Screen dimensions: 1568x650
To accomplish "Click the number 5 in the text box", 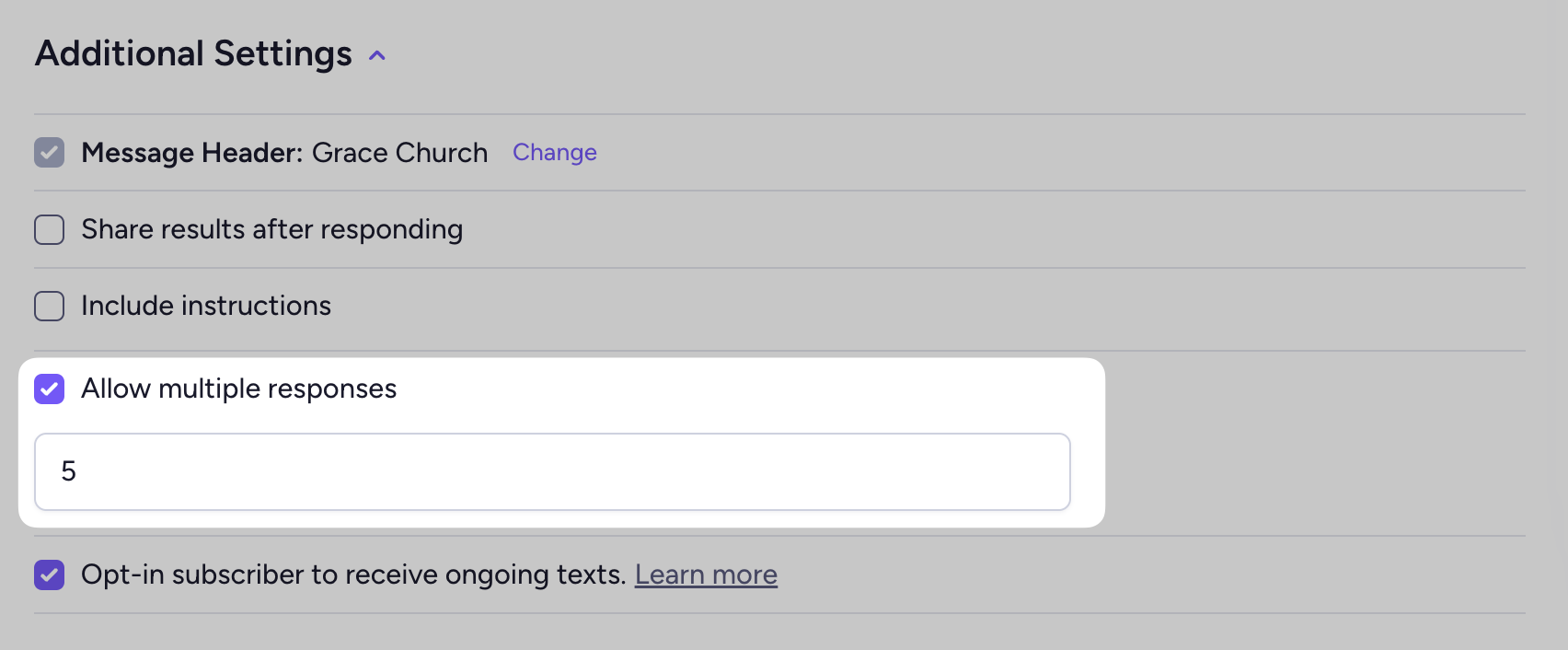I will [x=69, y=471].
